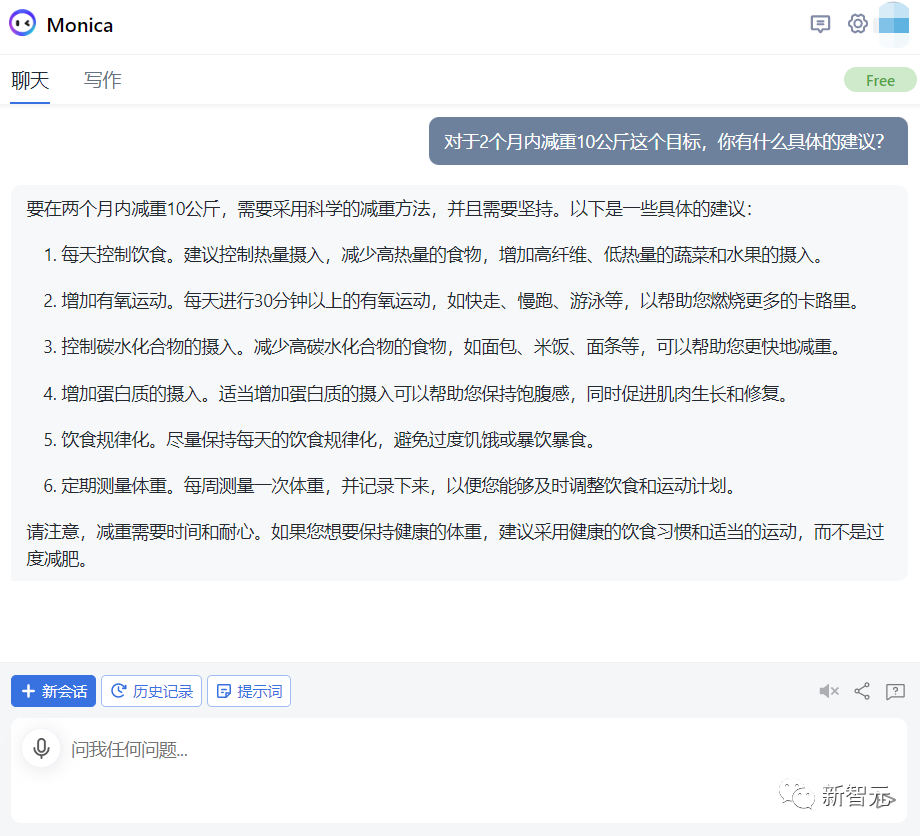Switch to the 写作 tab
920x836 pixels.
pyautogui.click(x=102, y=80)
